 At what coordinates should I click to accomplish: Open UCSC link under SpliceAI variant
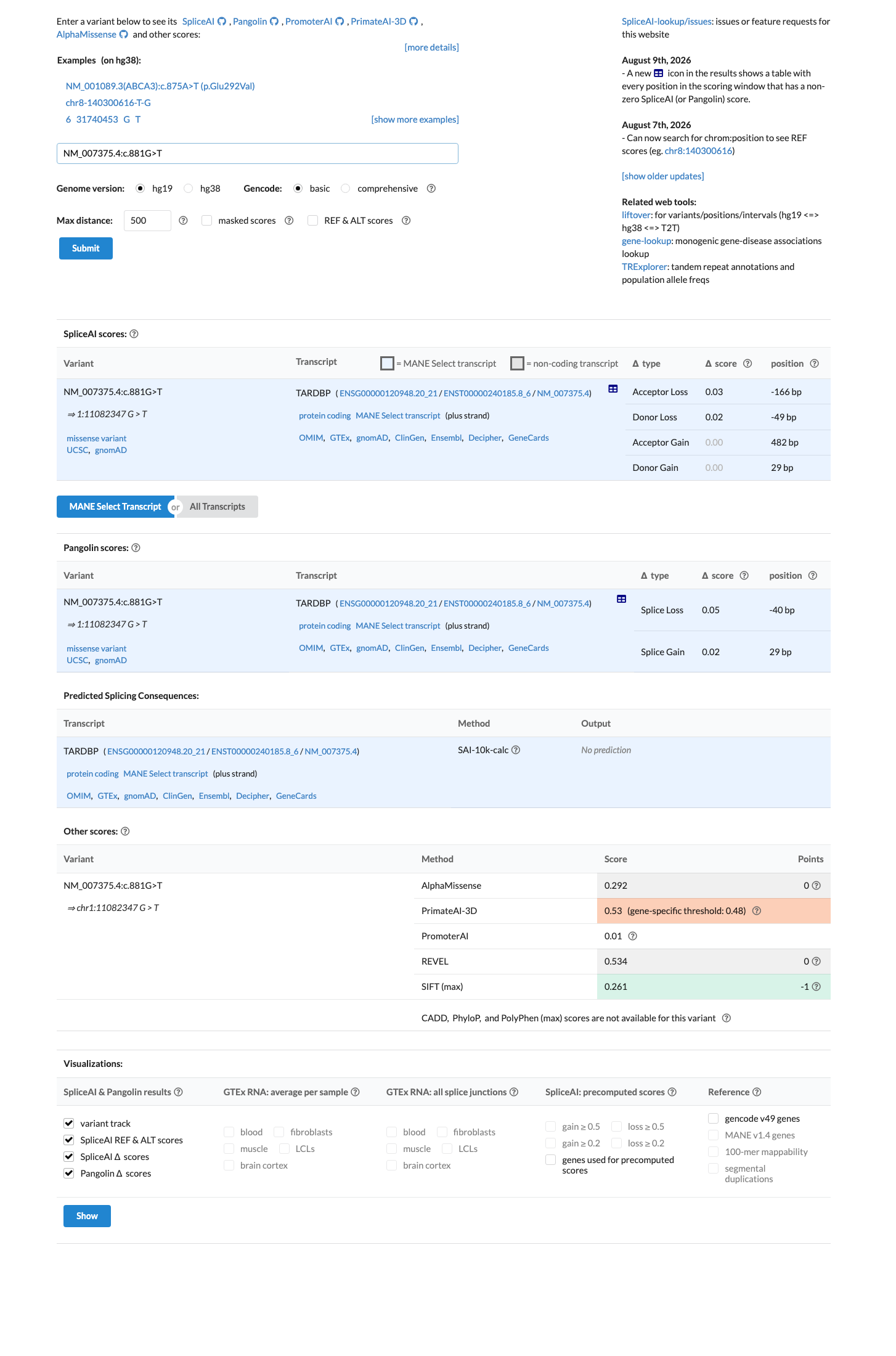[x=77, y=451]
